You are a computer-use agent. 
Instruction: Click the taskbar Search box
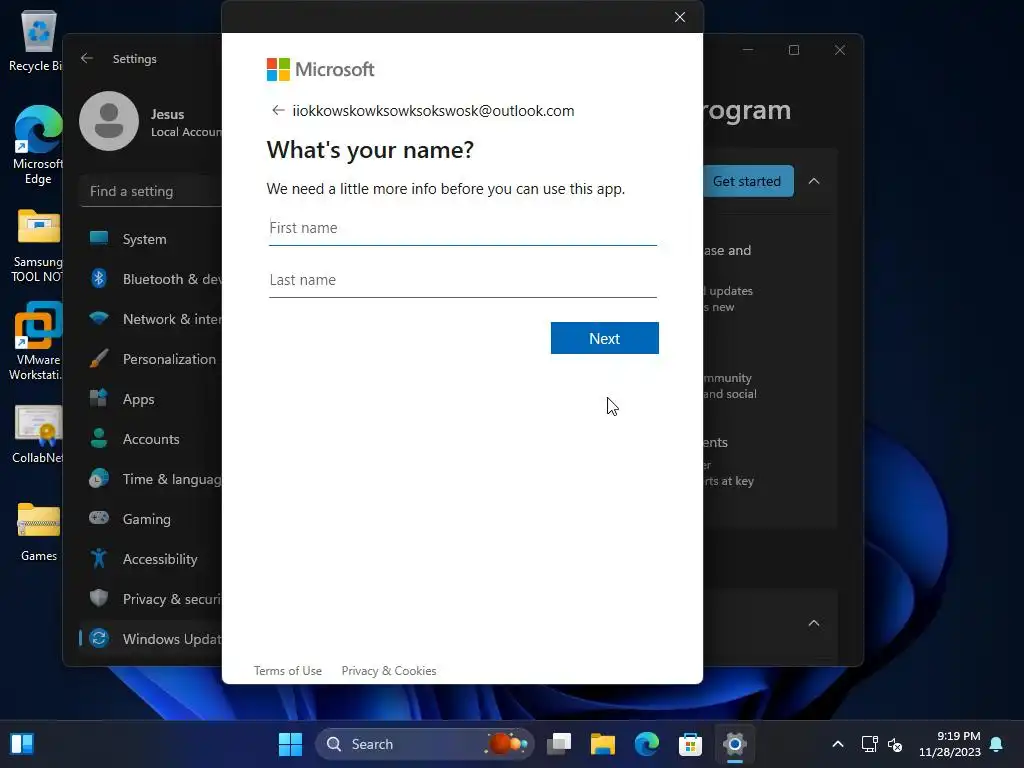click(x=424, y=744)
